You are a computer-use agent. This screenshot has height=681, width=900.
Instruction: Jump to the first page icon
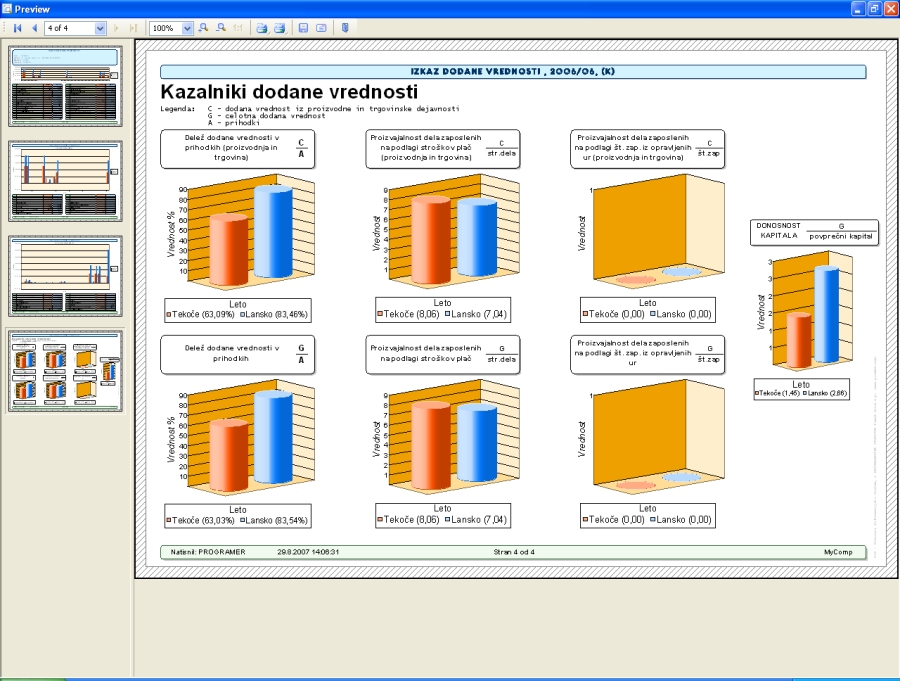[17, 29]
